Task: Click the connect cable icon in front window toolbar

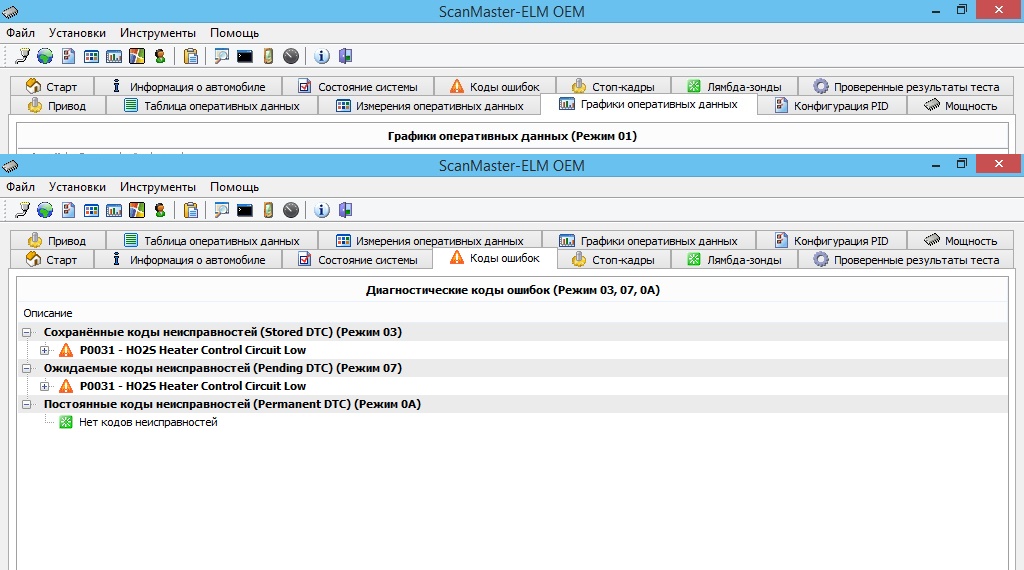Action: click(x=22, y=210)
